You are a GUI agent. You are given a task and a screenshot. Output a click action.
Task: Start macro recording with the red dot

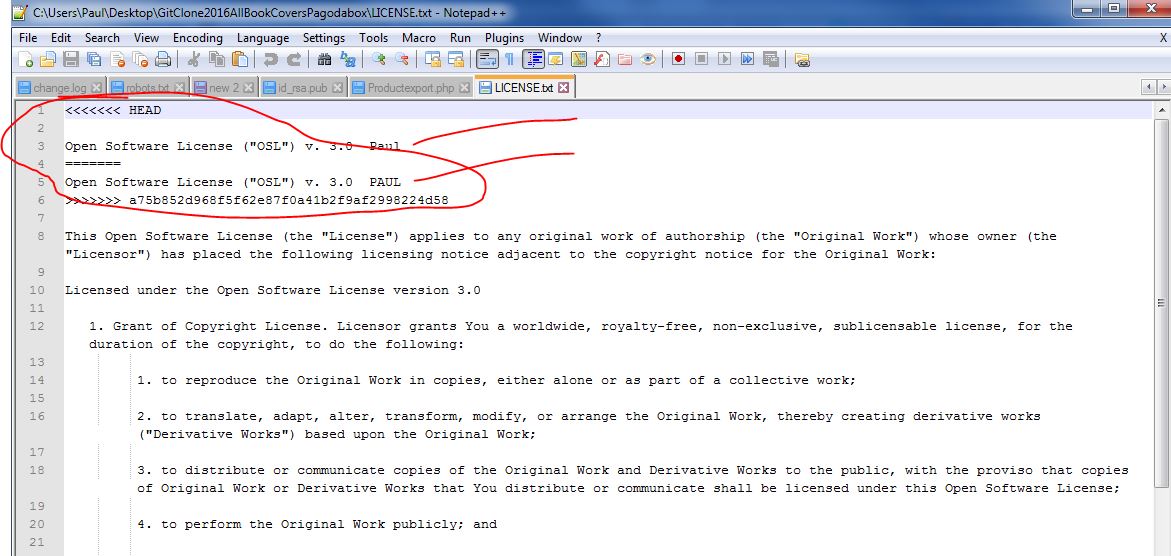678,59
